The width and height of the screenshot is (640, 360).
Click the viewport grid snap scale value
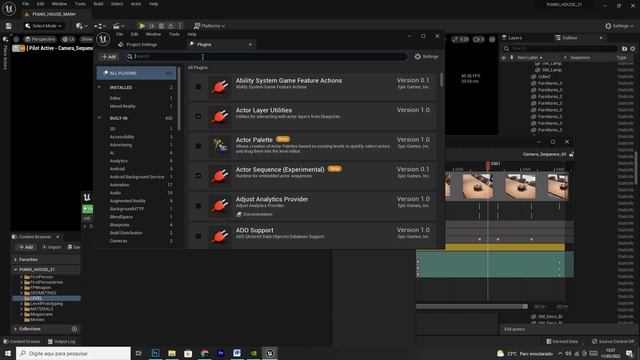[x=460, y=39]
